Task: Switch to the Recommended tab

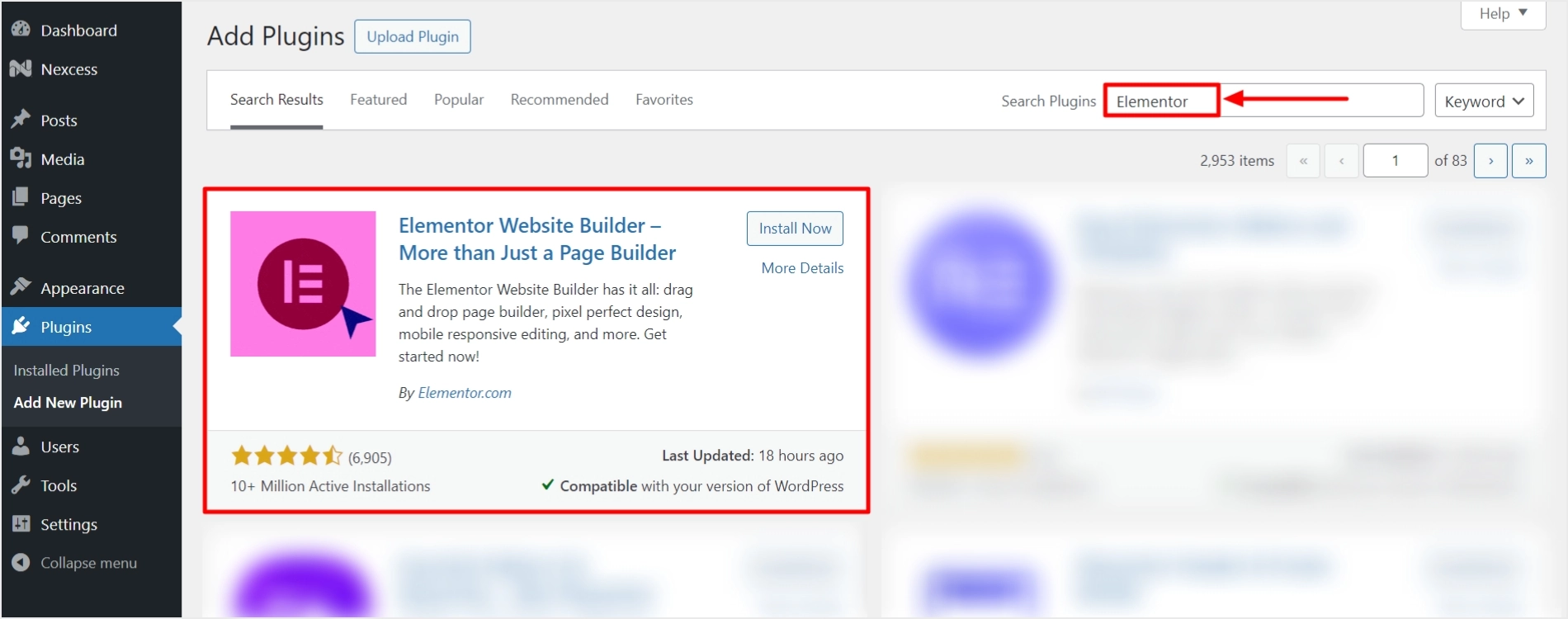Action: point(560,100)
